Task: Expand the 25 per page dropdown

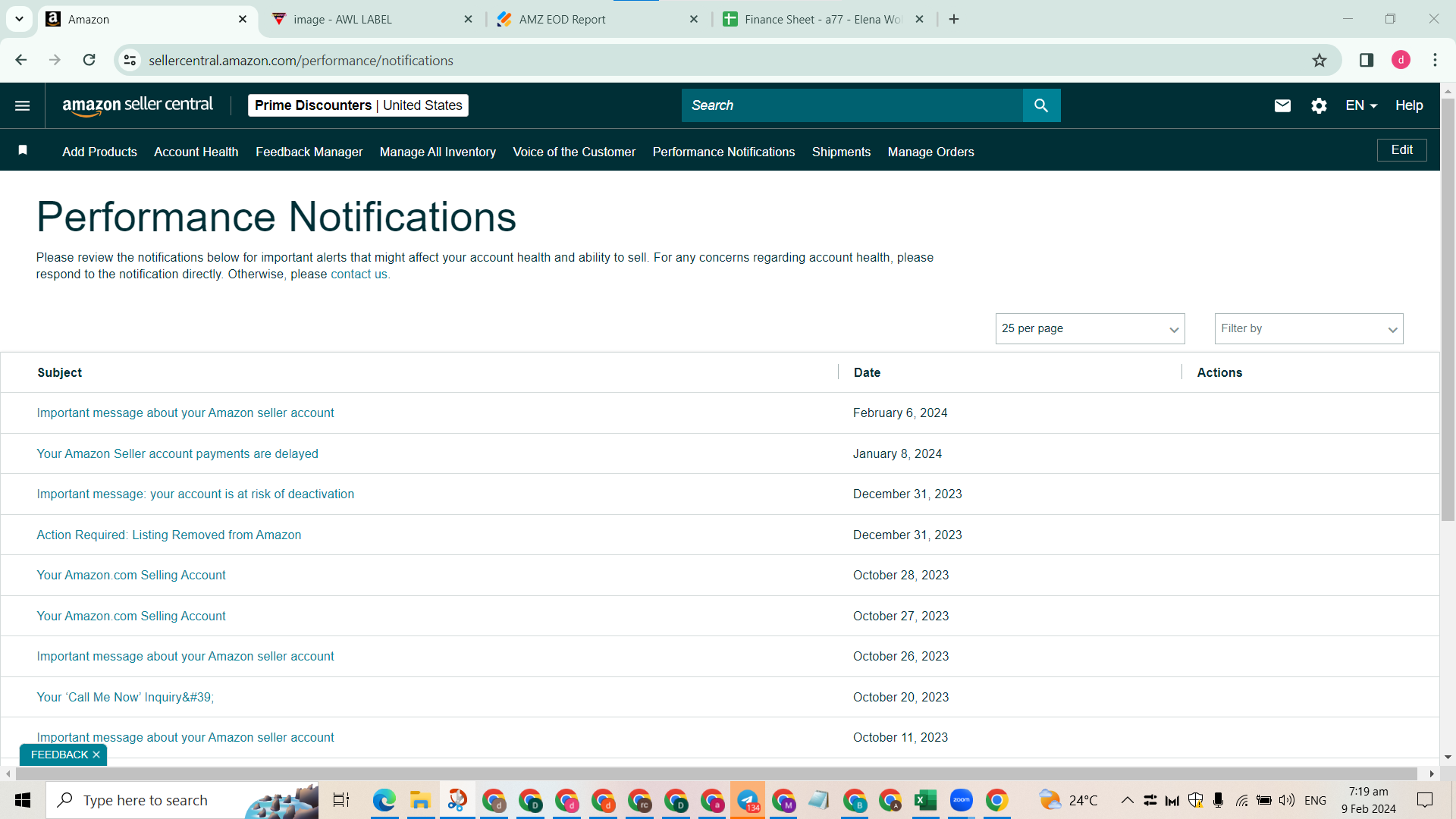Action: point(1090,328)
